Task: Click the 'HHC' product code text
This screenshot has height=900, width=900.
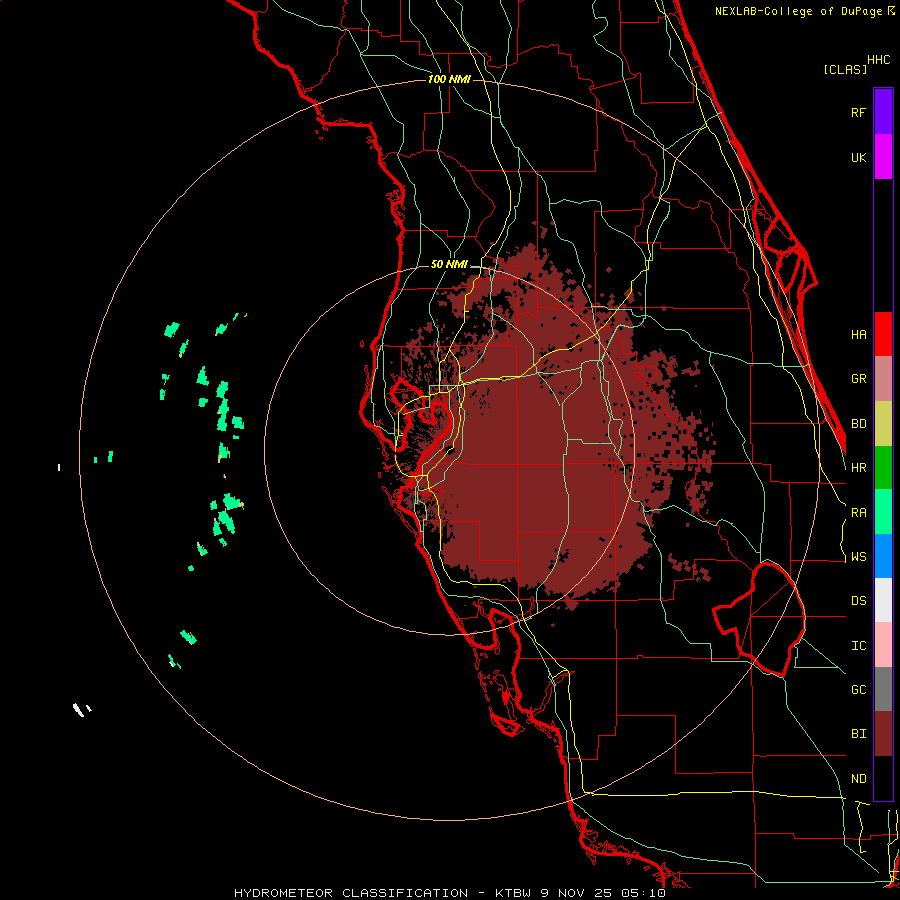Action: pos(879,60)
